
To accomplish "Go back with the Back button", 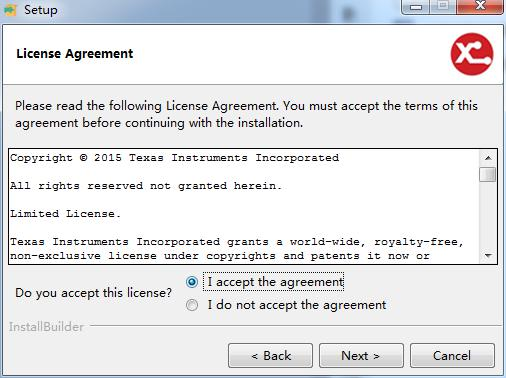I will point(270,356).
